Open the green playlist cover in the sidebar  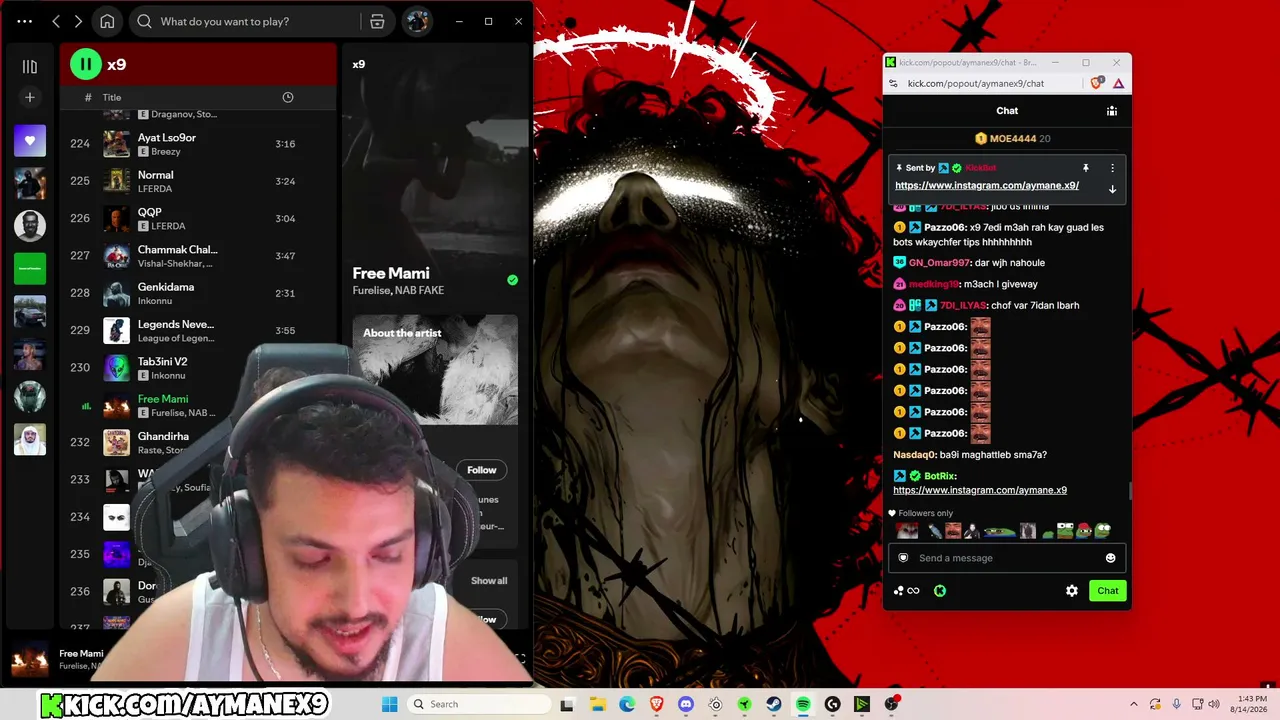pos(30,268)
